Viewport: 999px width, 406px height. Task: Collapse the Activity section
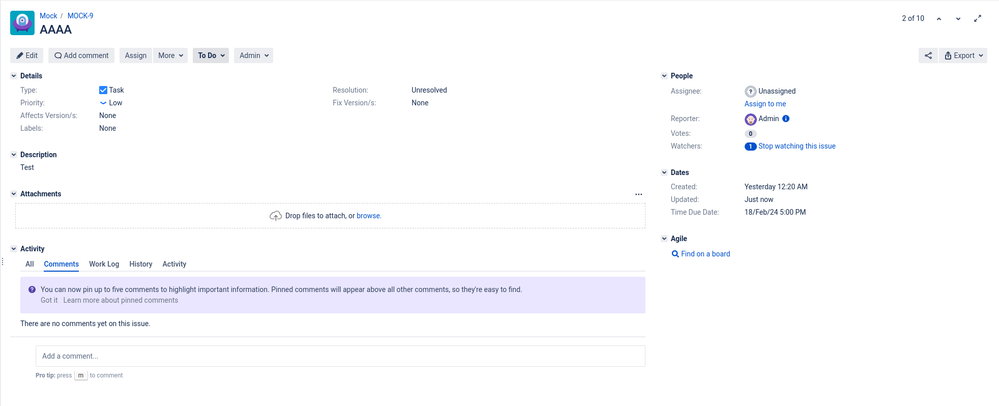pyautogui.click(x=14, y=249)
